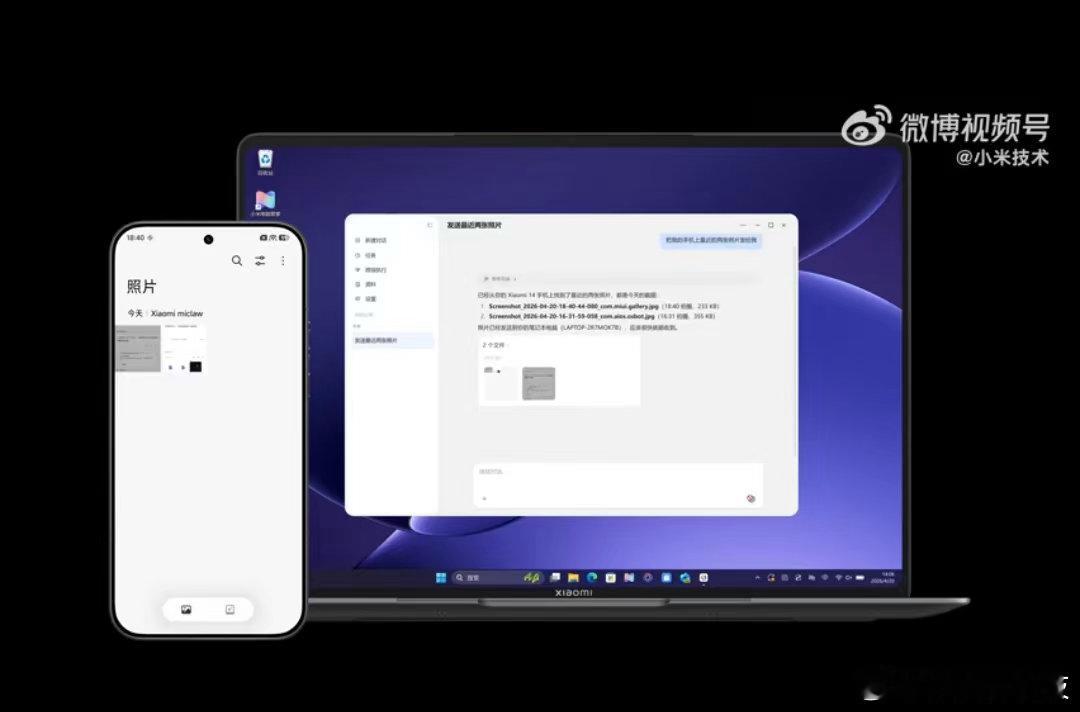1080x712 pixels.
Task: Click file name Screenshot ending com.miui.gallery.jpg
Action: point(573,306)
